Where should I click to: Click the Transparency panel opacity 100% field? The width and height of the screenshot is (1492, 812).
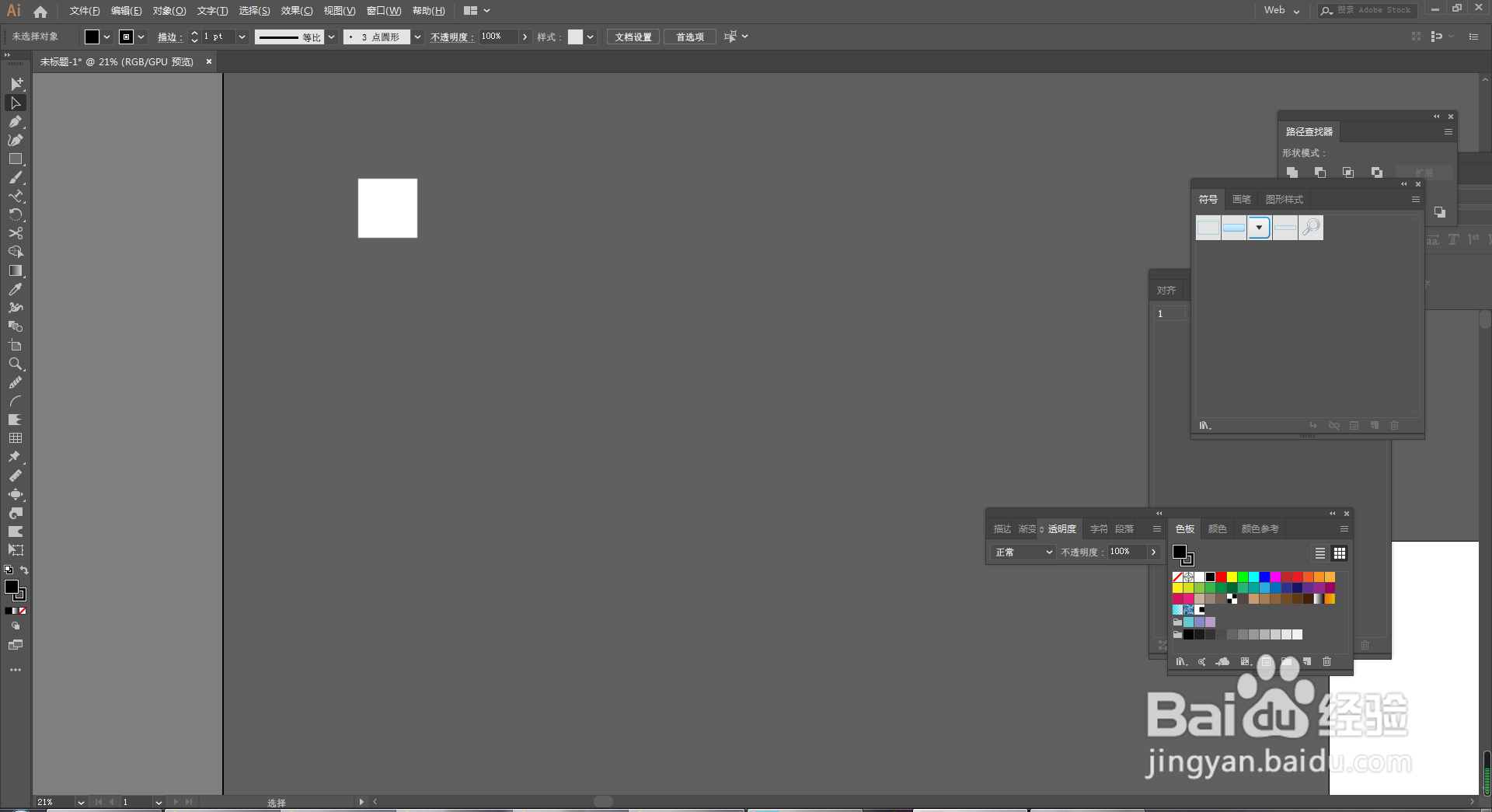coord(1126,552)
